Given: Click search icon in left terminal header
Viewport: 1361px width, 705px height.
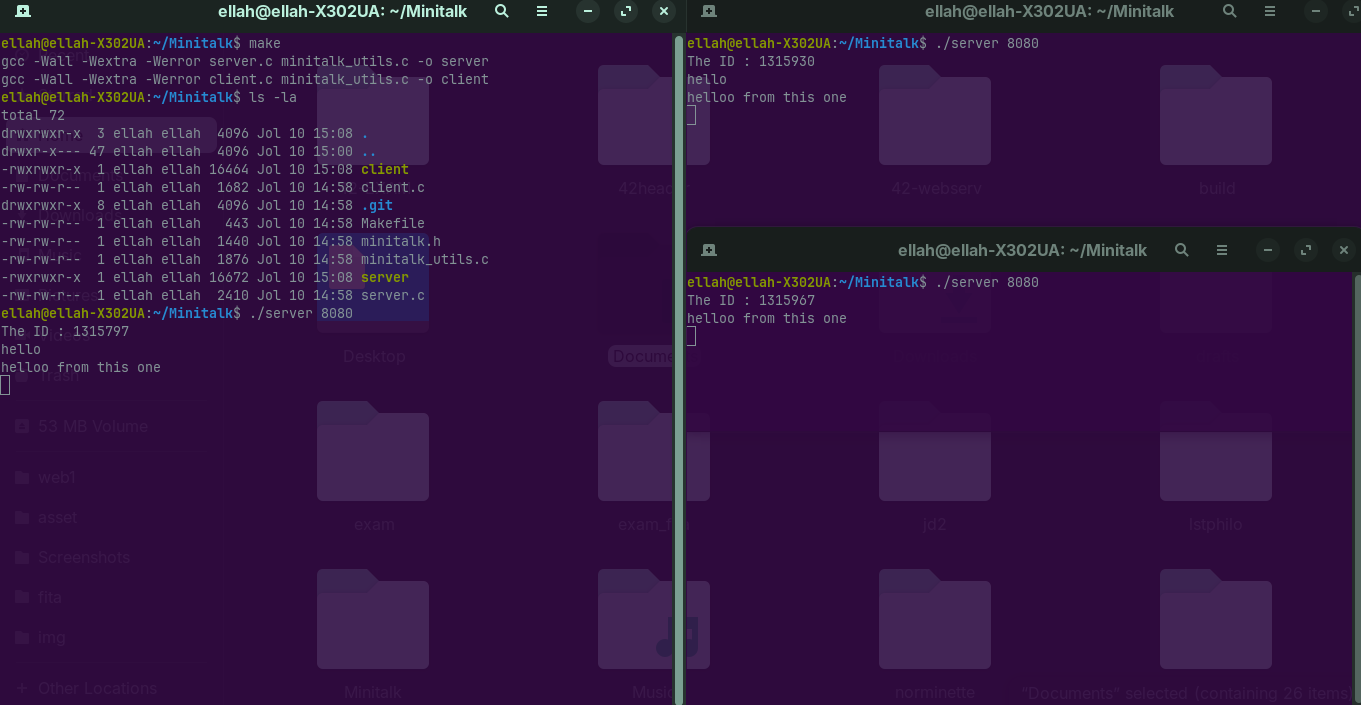Looking at the screenshot, I should [x=502, y=12].
